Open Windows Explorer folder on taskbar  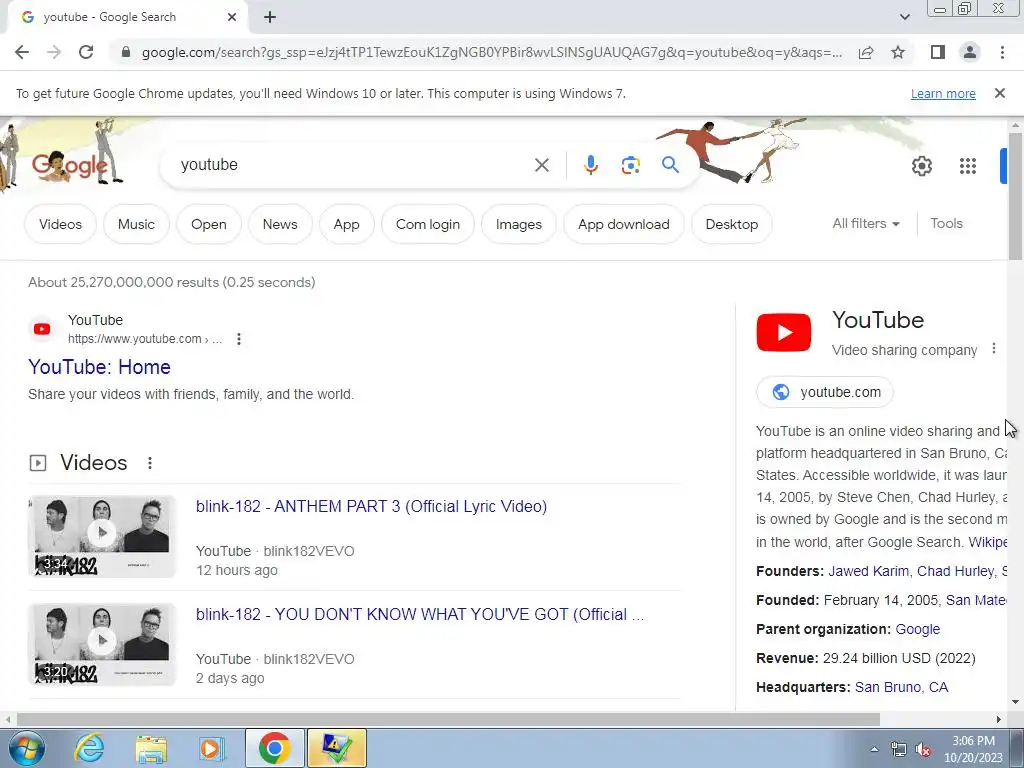[x=151, y=748]
